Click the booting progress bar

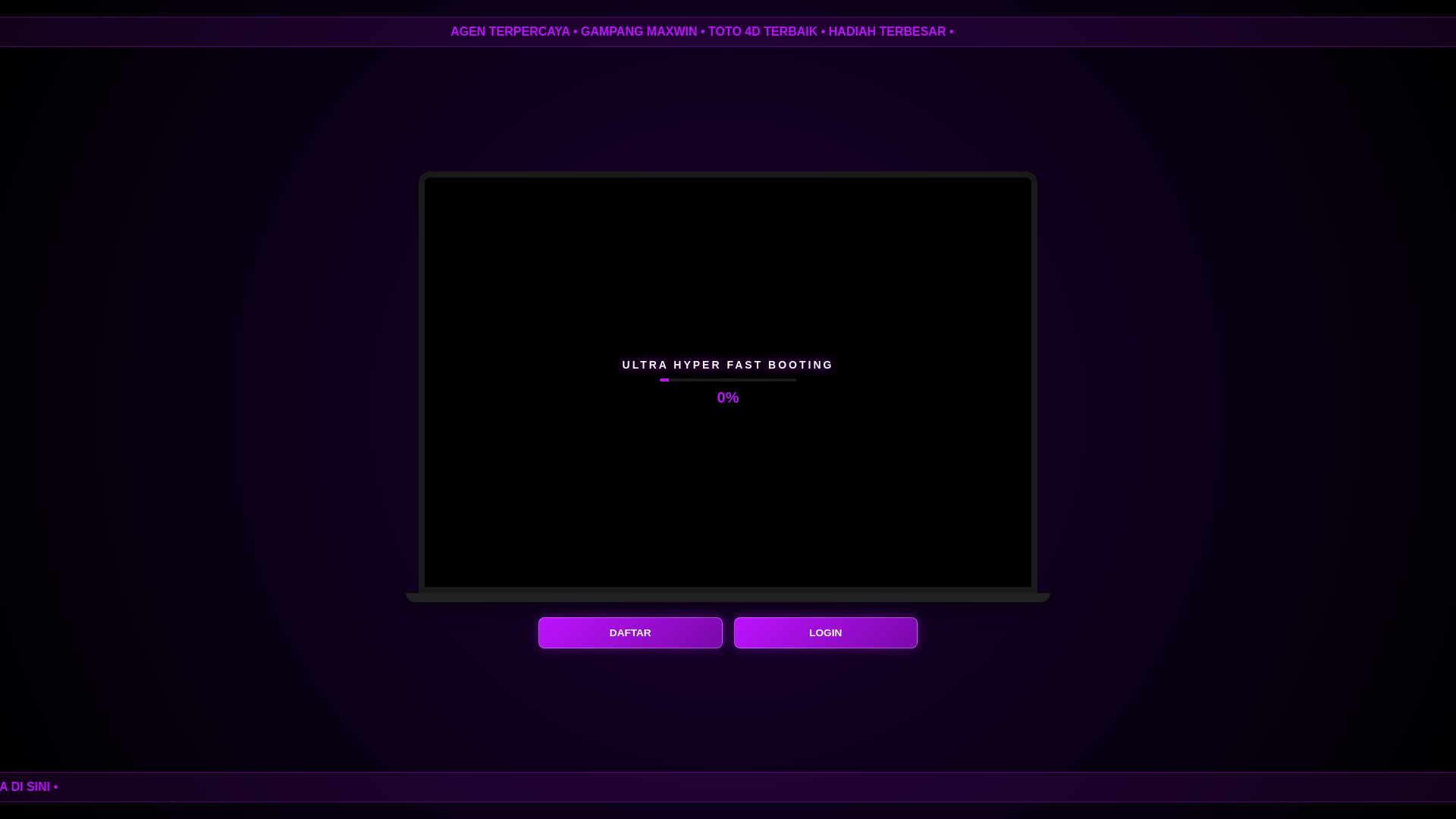click(x=728, y=380)
